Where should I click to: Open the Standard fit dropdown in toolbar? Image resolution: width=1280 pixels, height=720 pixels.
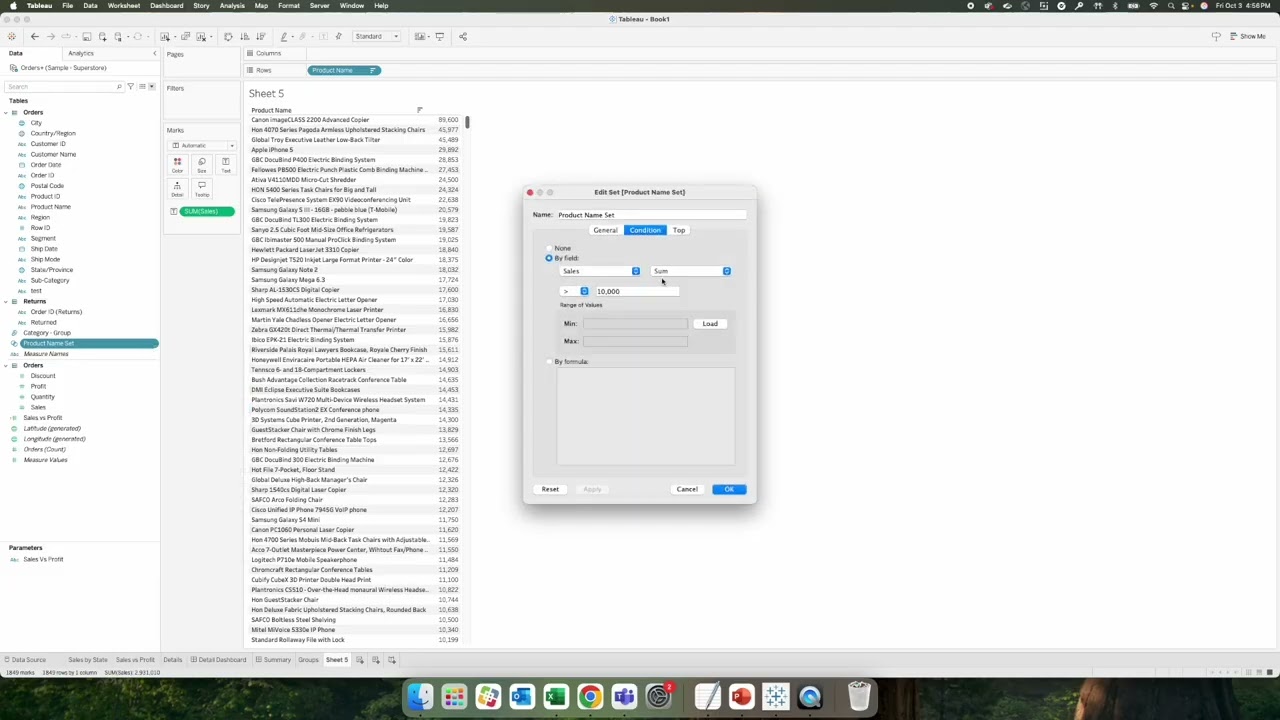(377, 37)
